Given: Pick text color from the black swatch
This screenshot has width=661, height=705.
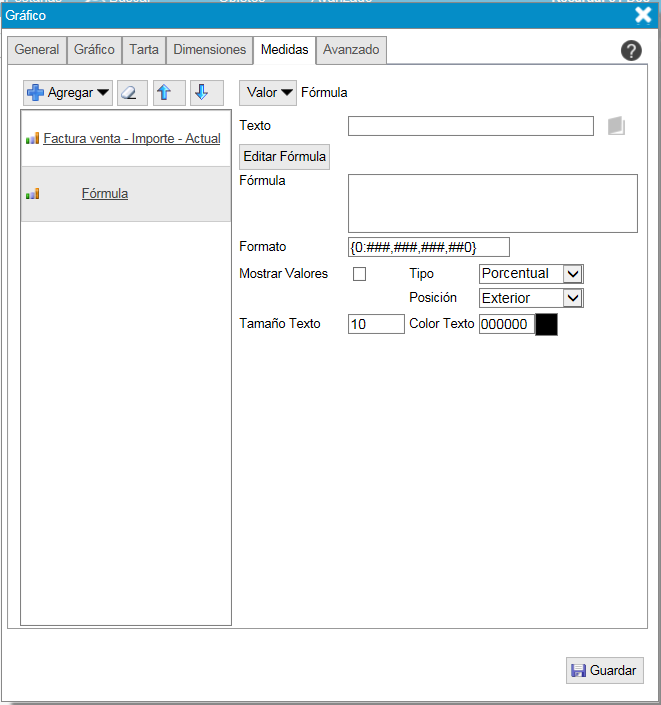Looking at the screenshot, I should coord(546,325).
